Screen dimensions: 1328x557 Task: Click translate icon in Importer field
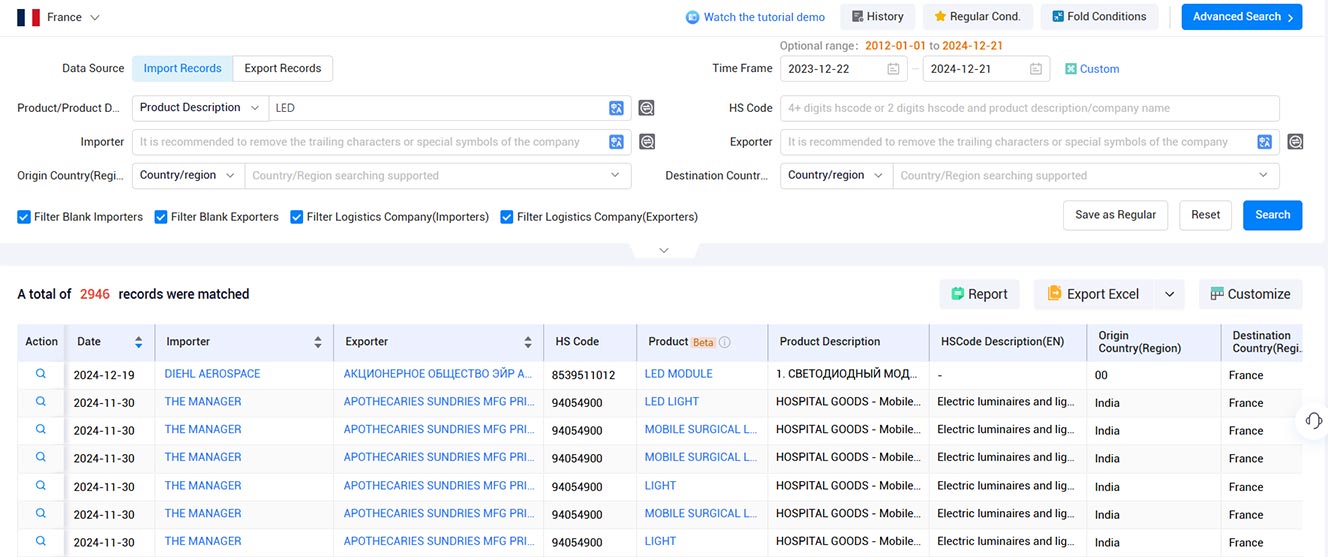(x=617, y=142)
